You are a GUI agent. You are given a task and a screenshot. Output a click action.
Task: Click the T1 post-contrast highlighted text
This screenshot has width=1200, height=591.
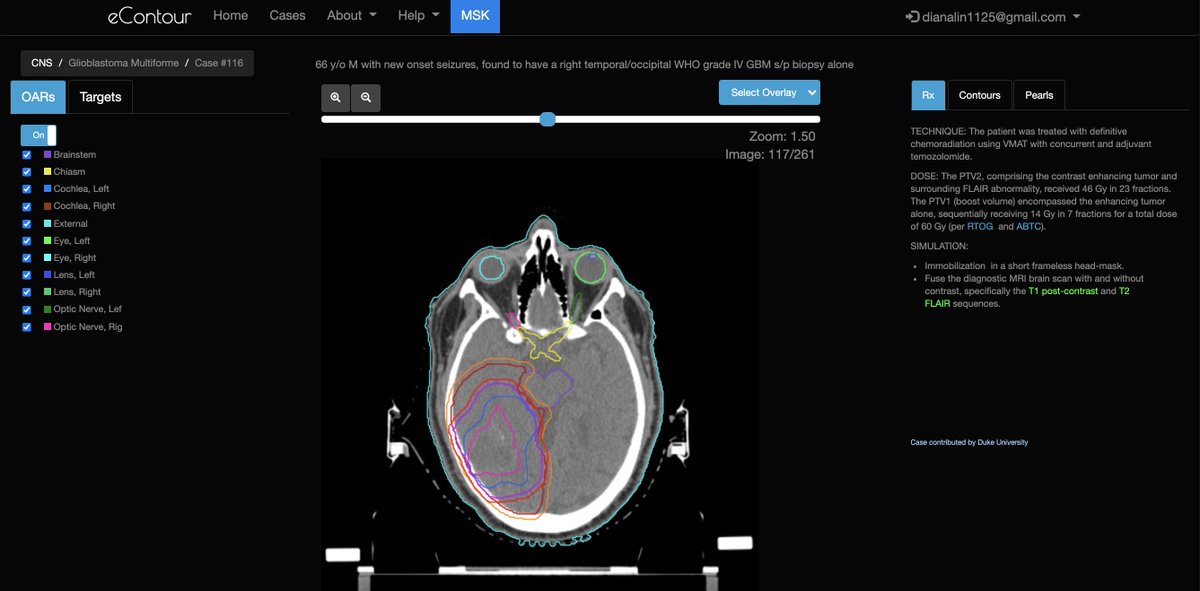(1062, 291)
